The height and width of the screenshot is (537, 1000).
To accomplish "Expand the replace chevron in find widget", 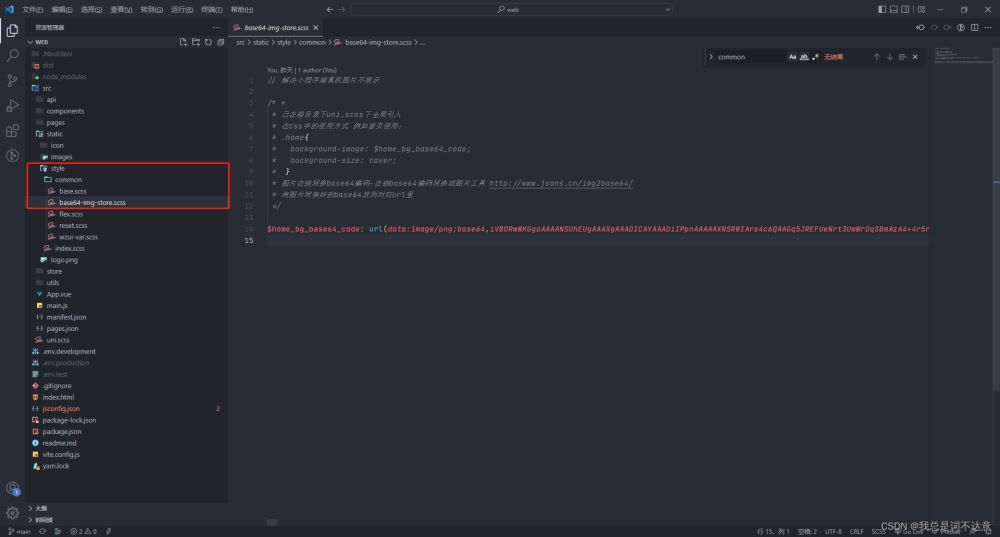I will point(711,57).
